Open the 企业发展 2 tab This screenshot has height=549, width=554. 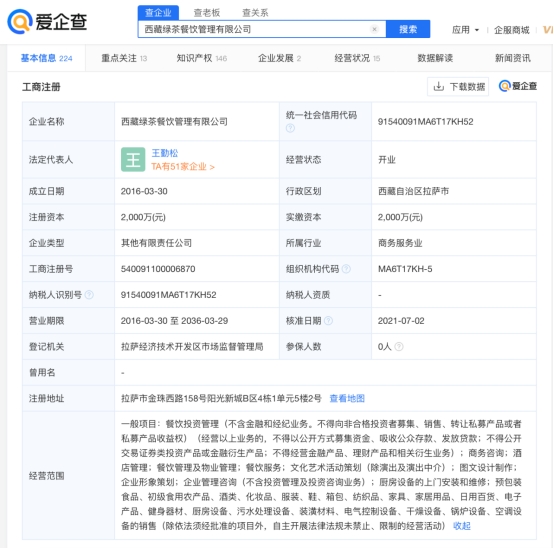(x=279, y=58)
